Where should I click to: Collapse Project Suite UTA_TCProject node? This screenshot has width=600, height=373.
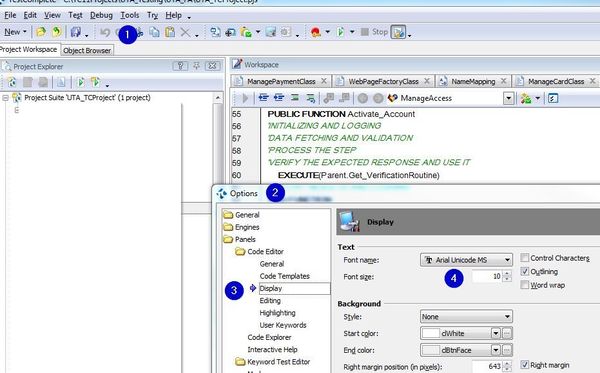(5, 98)
